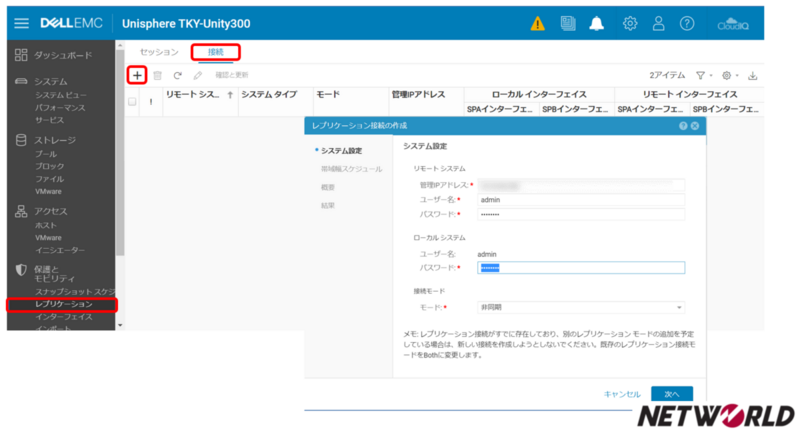Close the replication connection dialog

(695, 126)
